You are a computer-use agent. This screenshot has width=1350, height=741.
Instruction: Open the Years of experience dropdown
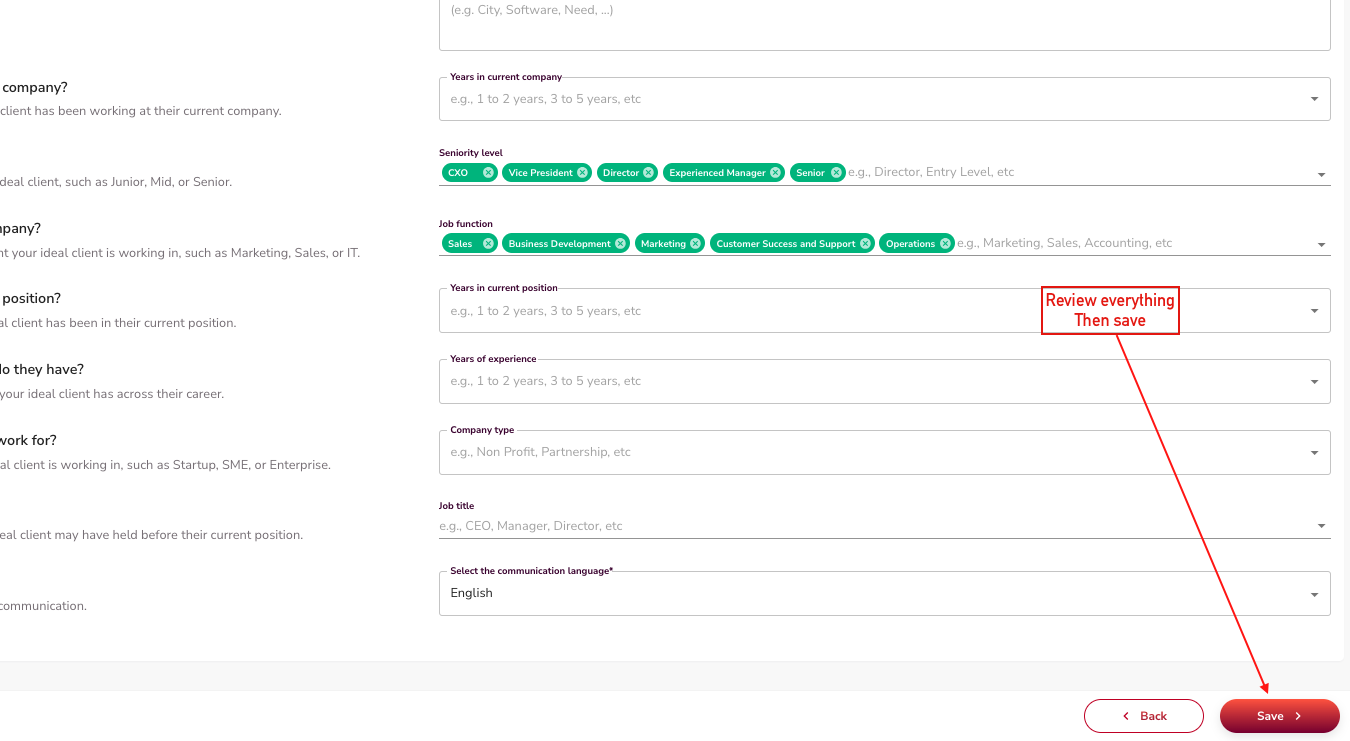click(x=1314, y=382)
